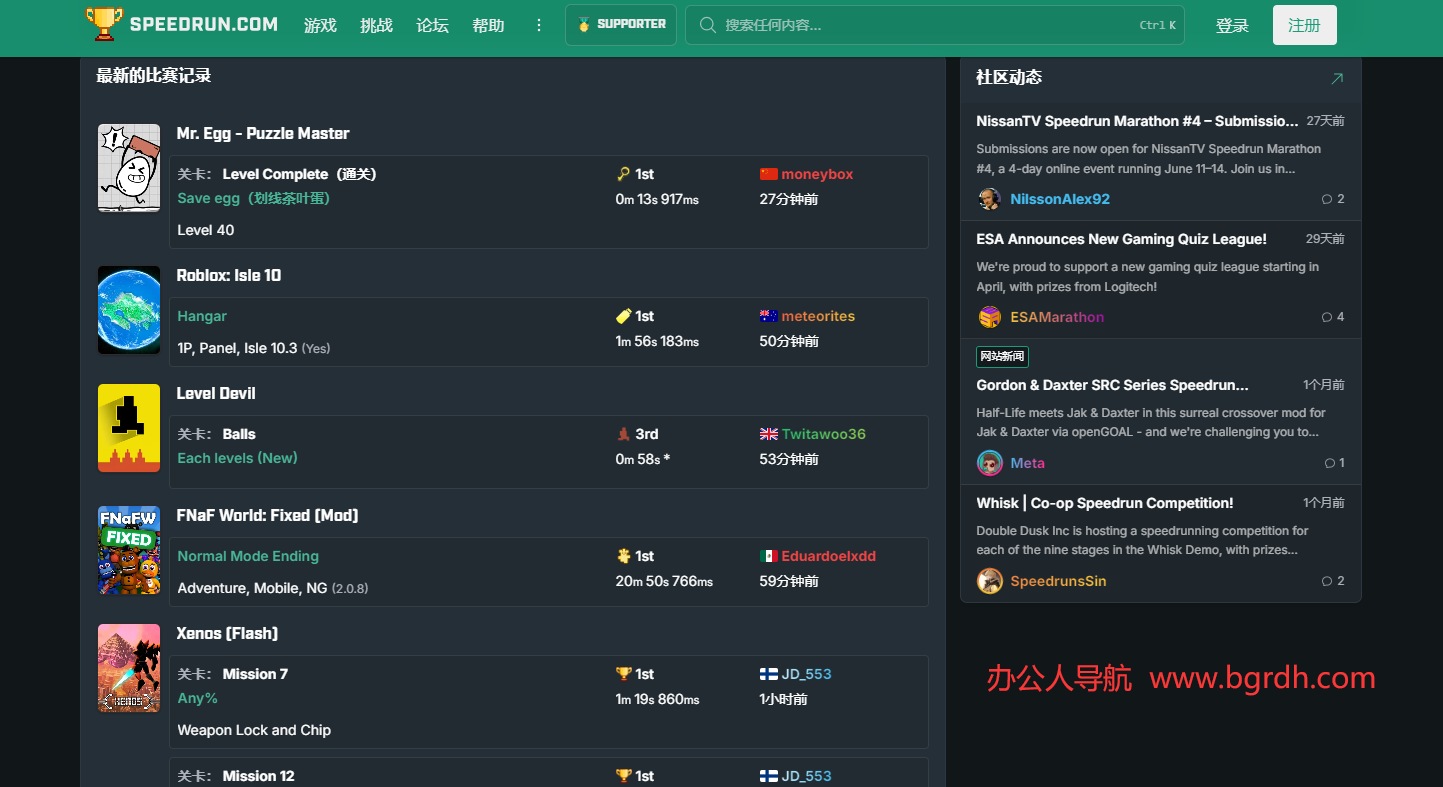Click the 社区动态 heading

[x=1009, y=78]
